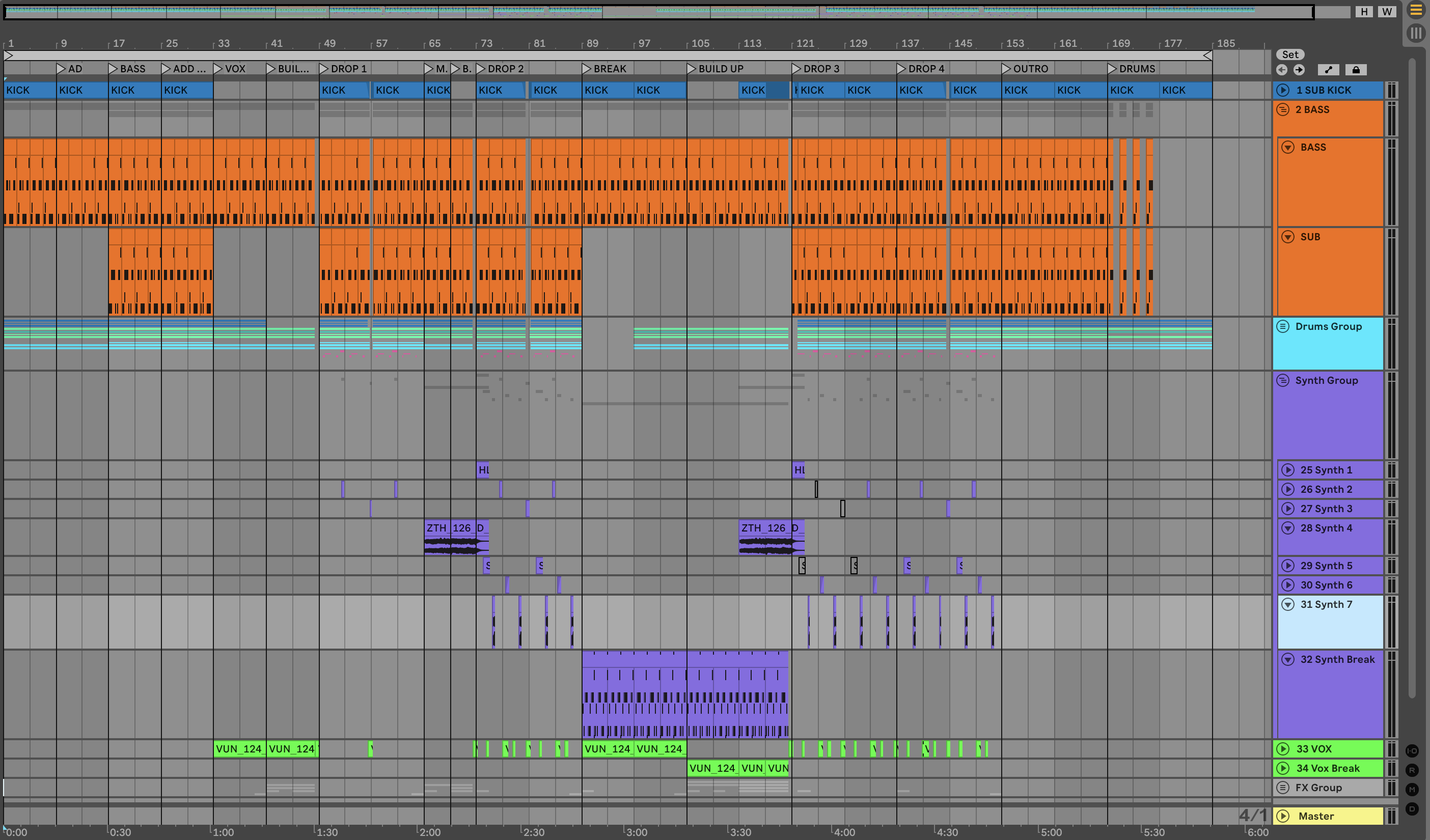Image resolution: width=1430 pixels, height=840 pixels.
Task: Click the Master track volume meter
Action: click(x=1391, y=816)
